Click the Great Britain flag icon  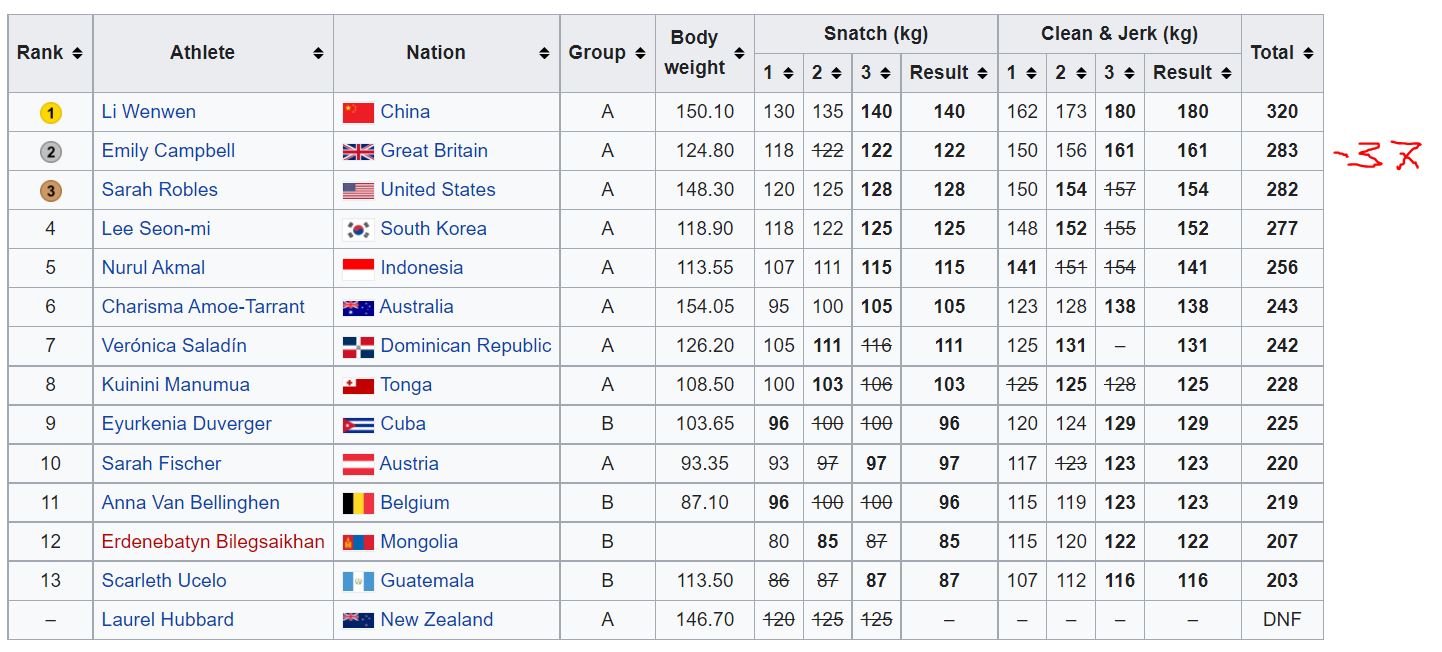(358, 151)
